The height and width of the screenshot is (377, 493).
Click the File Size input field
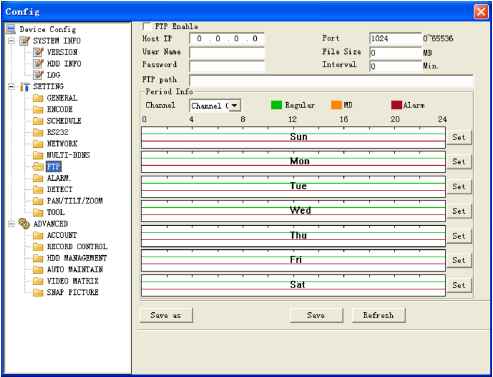[395, 52]
